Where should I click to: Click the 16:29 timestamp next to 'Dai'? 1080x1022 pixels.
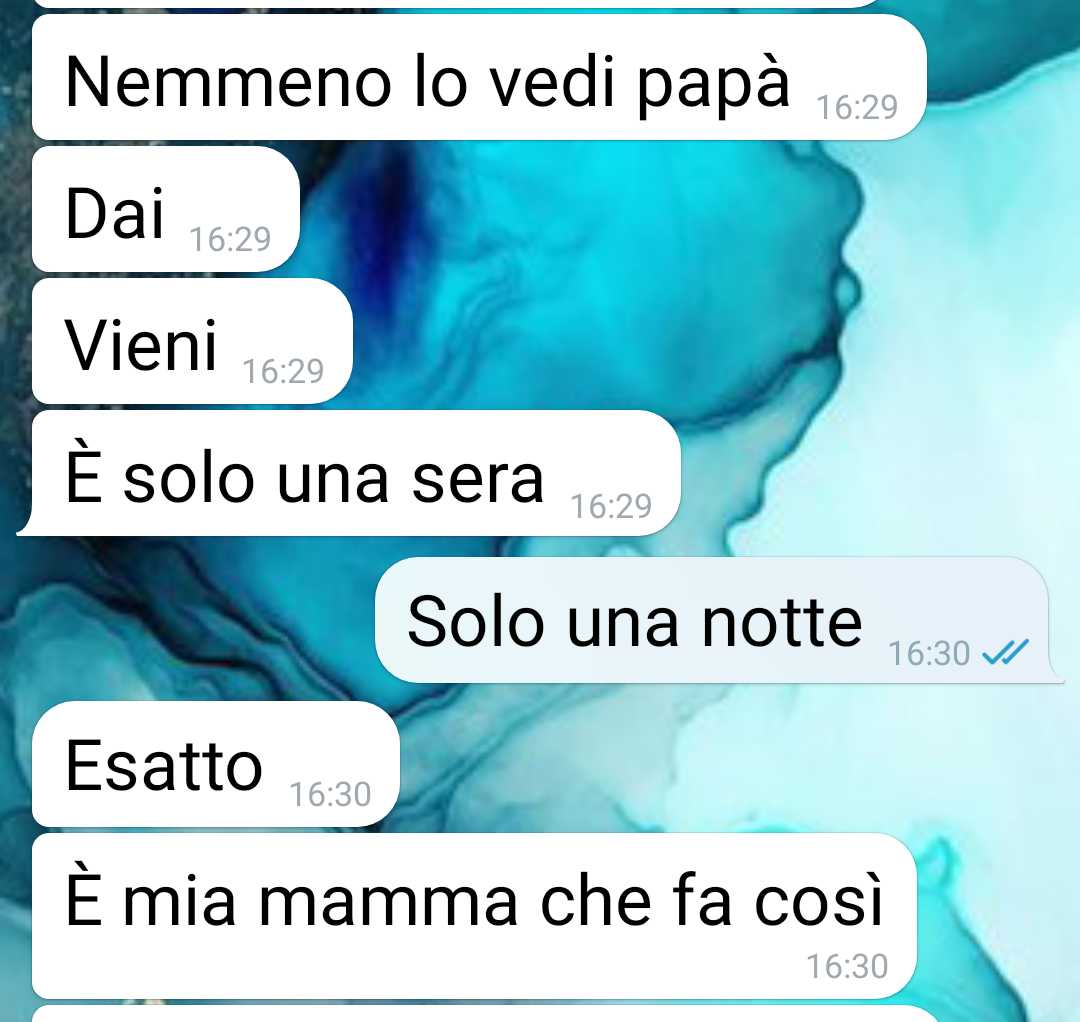230,239
